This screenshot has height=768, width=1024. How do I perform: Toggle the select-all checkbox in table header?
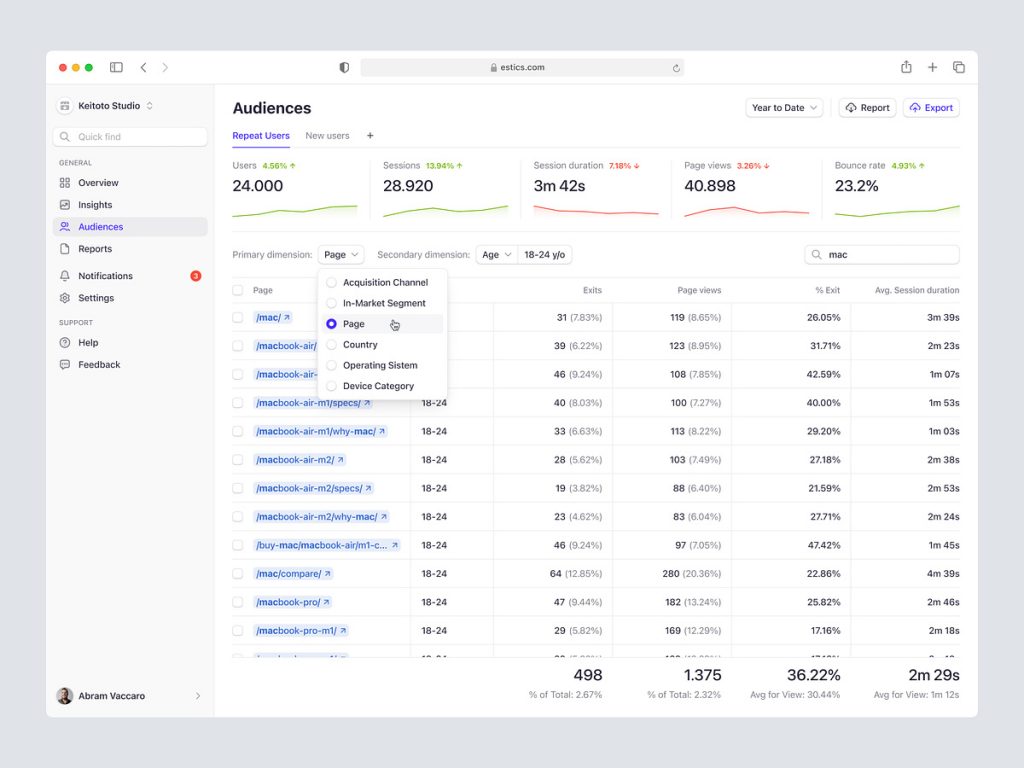238,290
